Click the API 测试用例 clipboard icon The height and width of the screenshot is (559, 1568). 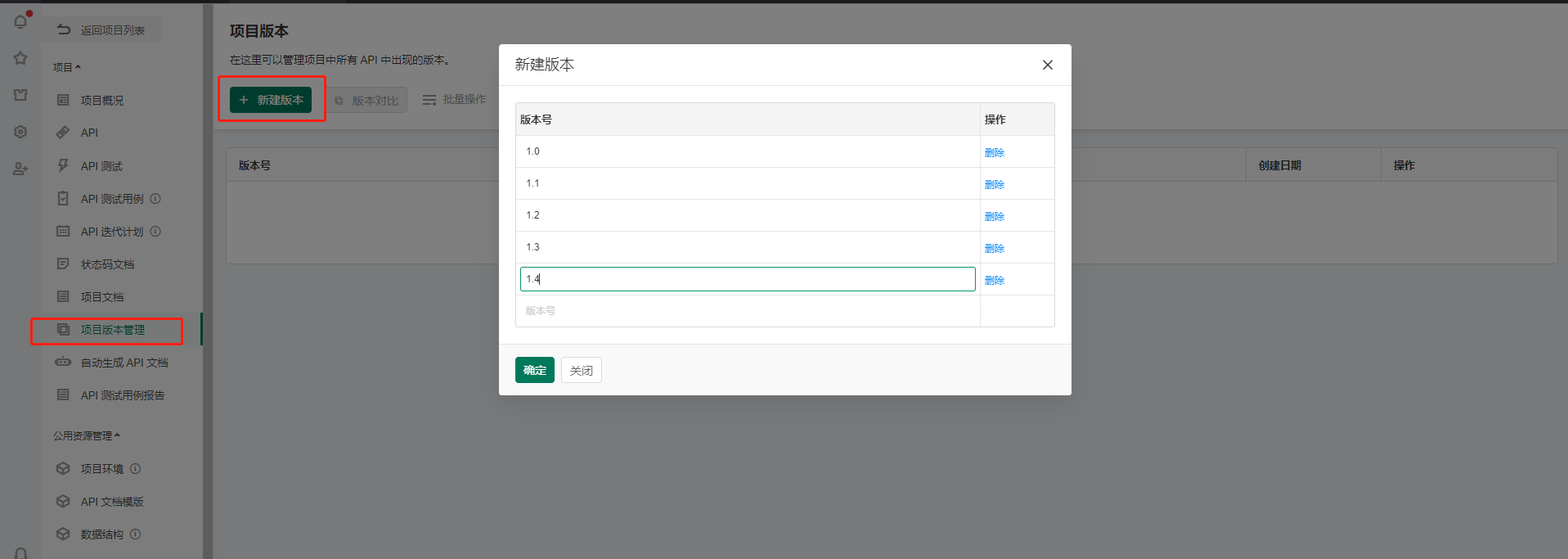point(63,198)
